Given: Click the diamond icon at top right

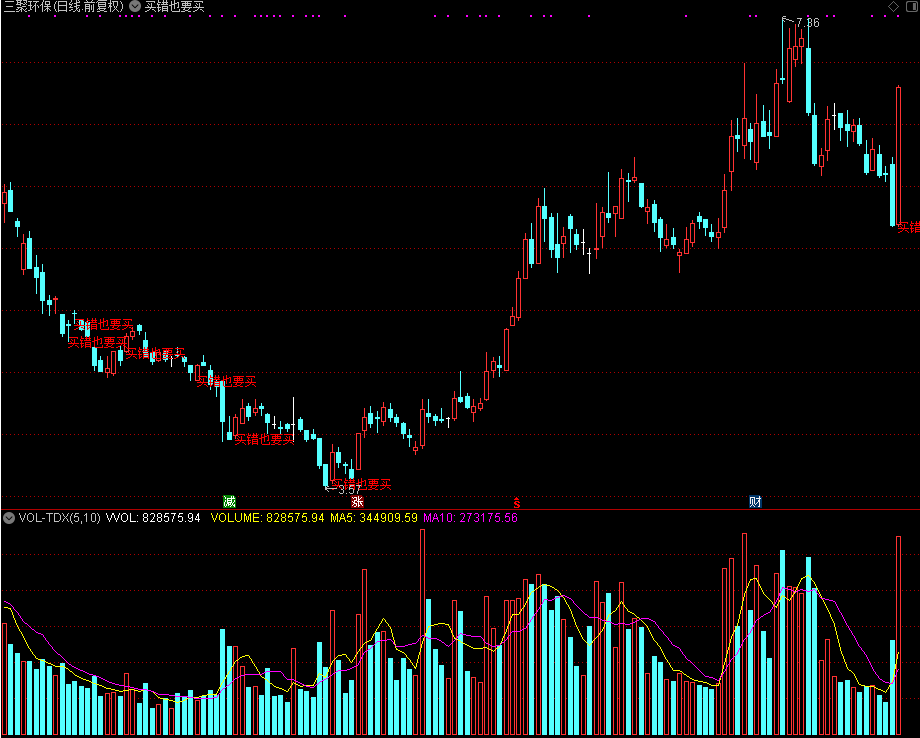Looking at the screenshot, I should 893,6.
